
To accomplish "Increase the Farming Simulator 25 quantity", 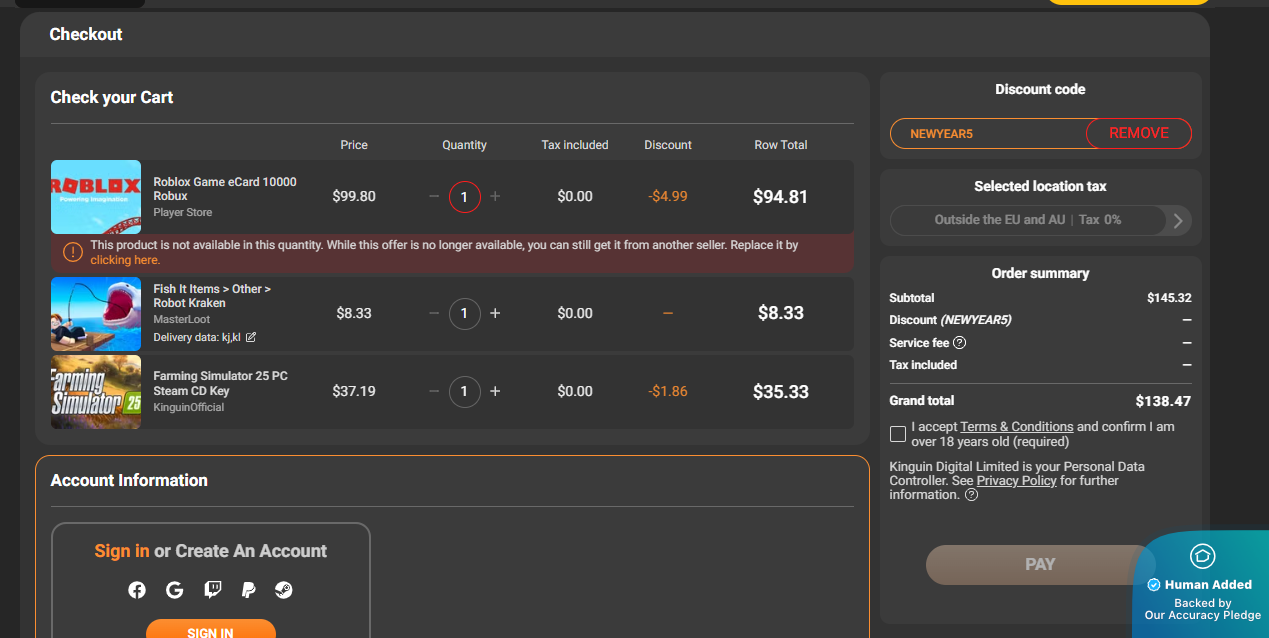I will [495, 391].
